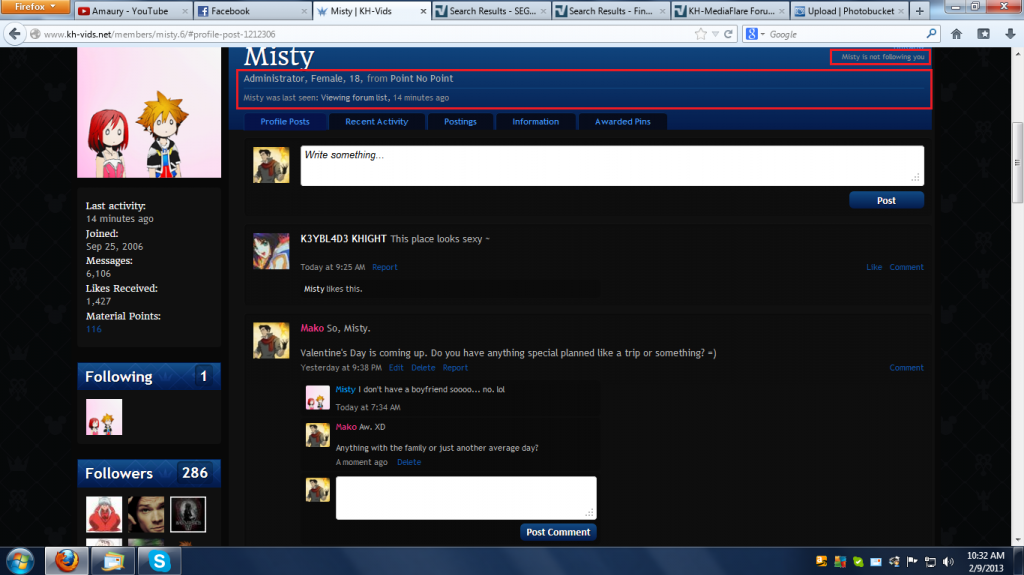Viewport: 1024px width, 575px height.
Task: Click the Post button
Action: click(886, 201)
